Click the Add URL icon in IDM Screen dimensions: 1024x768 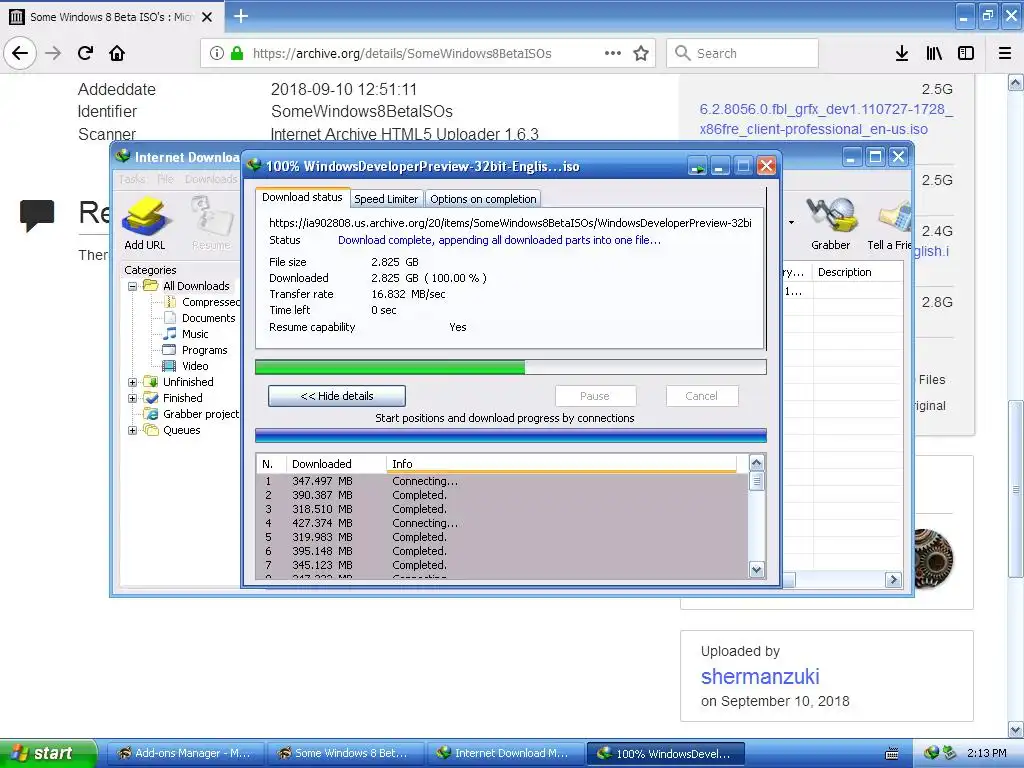click(x=145, y=224)
